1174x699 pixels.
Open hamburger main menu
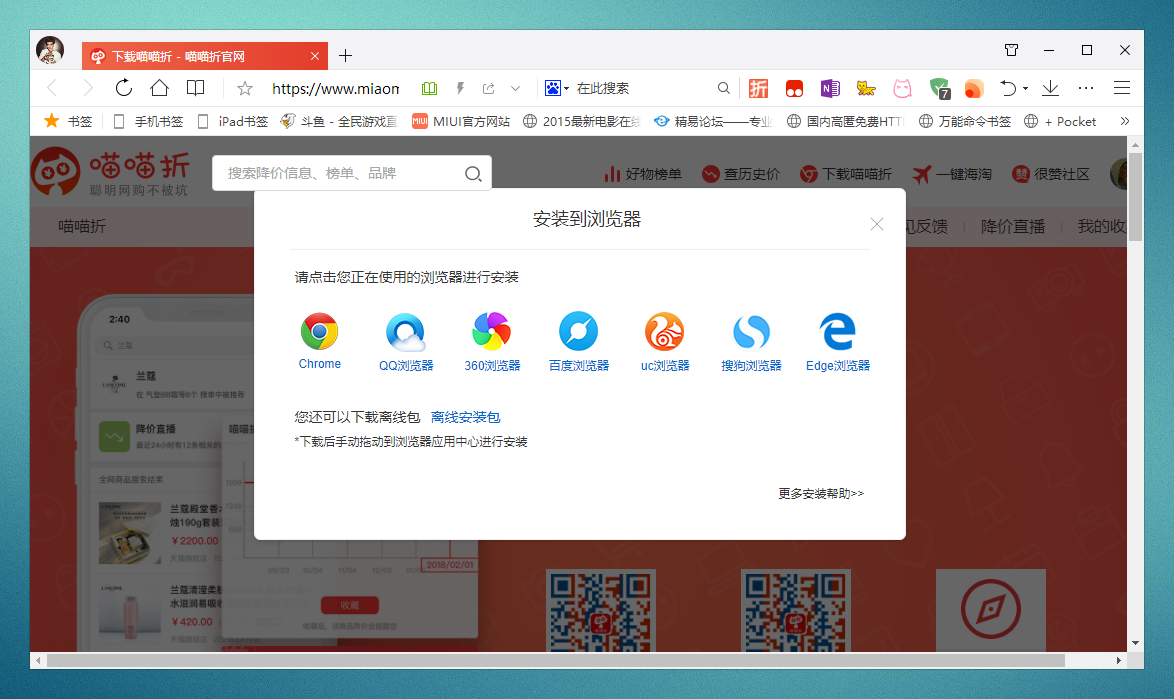1122,88
